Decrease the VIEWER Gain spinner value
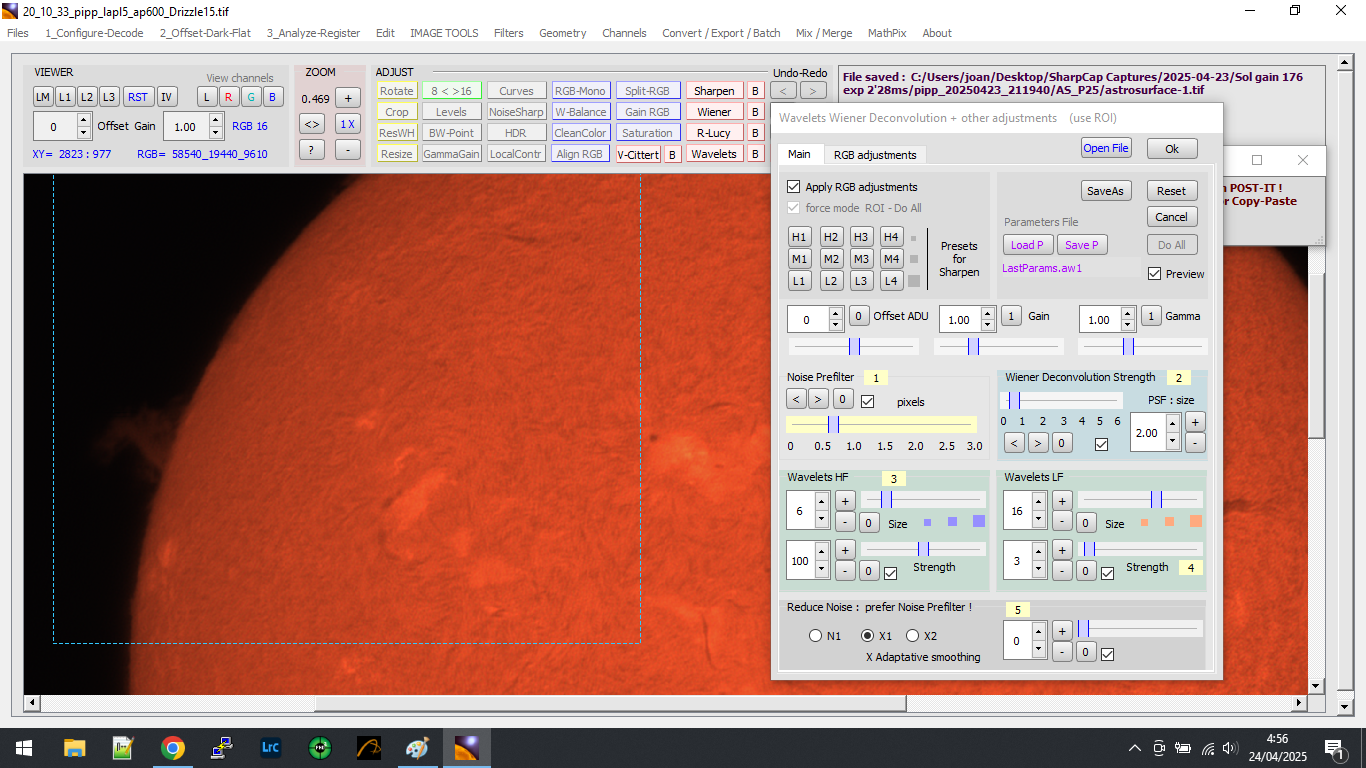This screenshot has width=1366, height=768. pos(216,133)
